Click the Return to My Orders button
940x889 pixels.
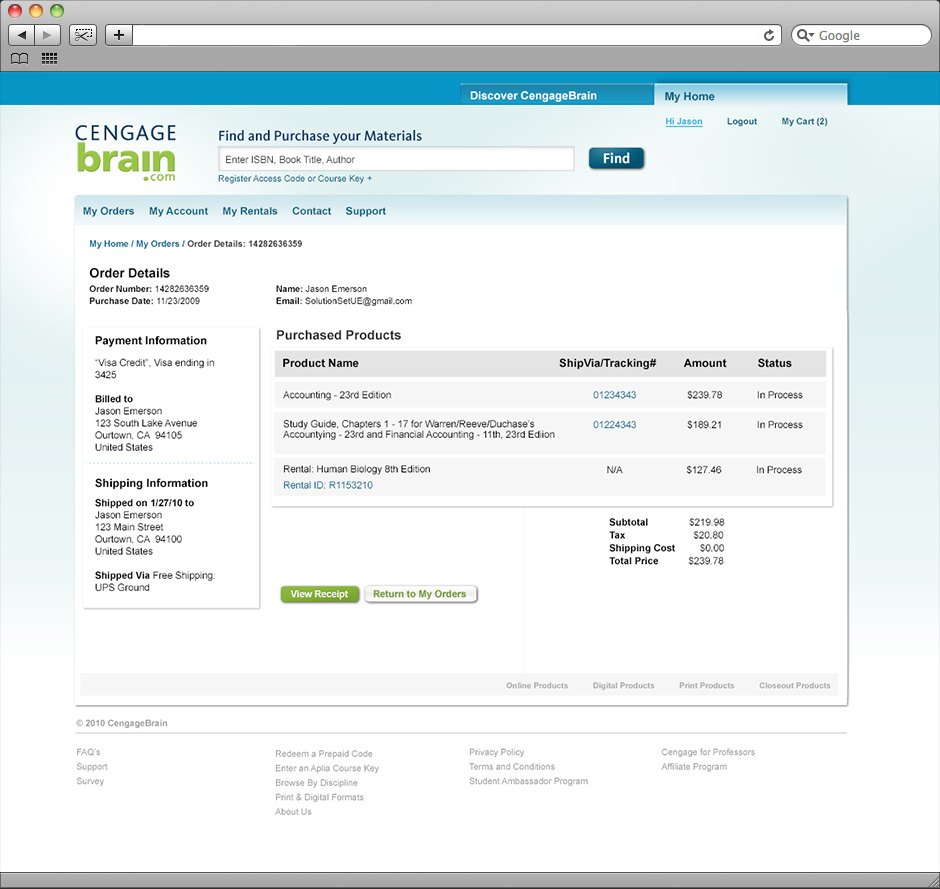pos(420,594)
